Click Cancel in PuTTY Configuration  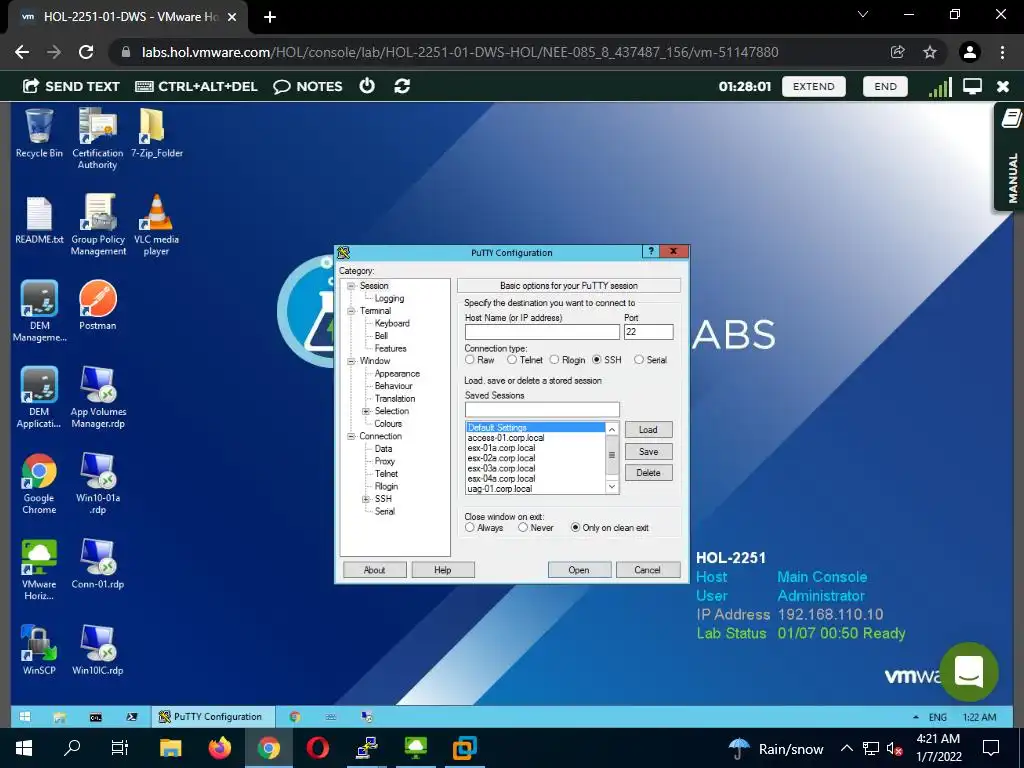click(648, 570)
